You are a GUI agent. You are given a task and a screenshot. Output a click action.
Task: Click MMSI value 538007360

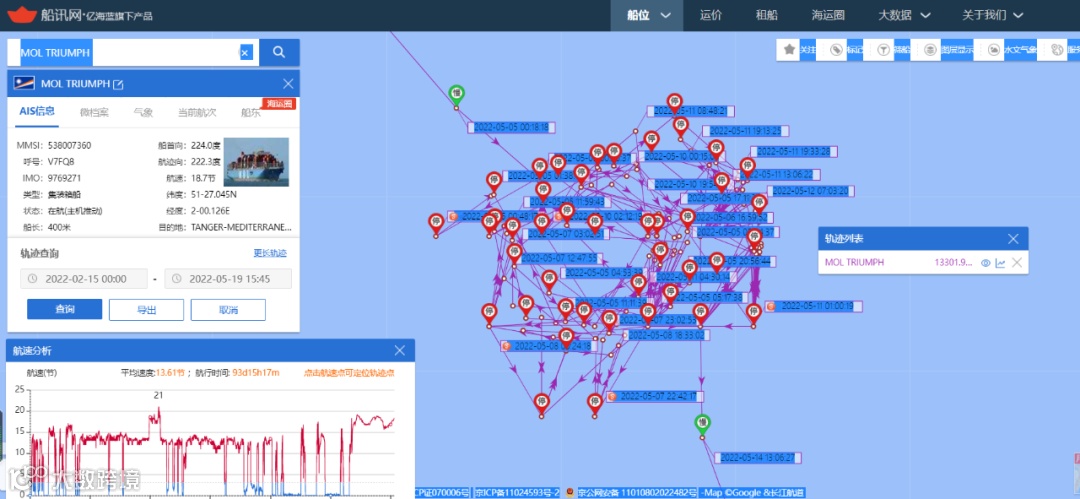pyautogui.click(x=70, y=145)
